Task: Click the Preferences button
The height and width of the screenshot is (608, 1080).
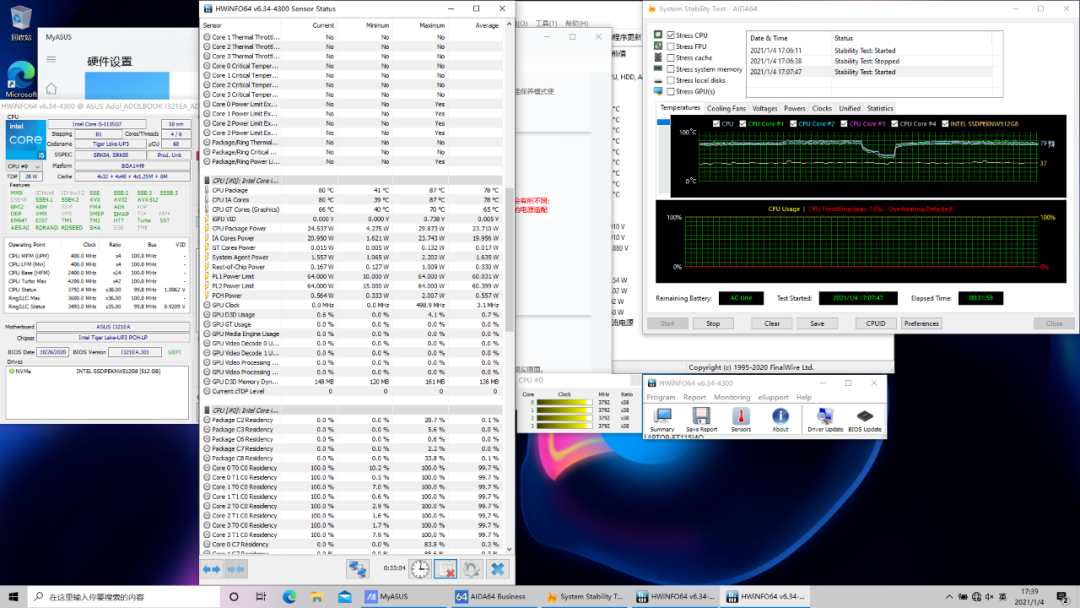Action: (921, 323)
